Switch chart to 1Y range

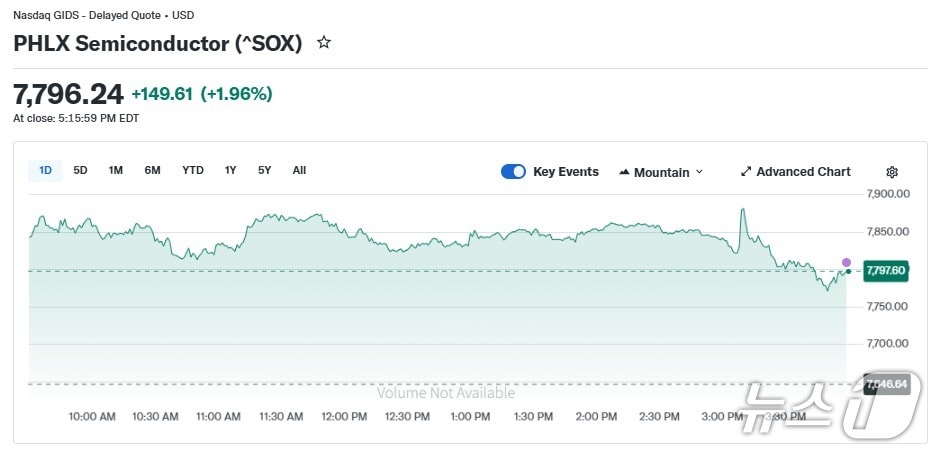231,170
